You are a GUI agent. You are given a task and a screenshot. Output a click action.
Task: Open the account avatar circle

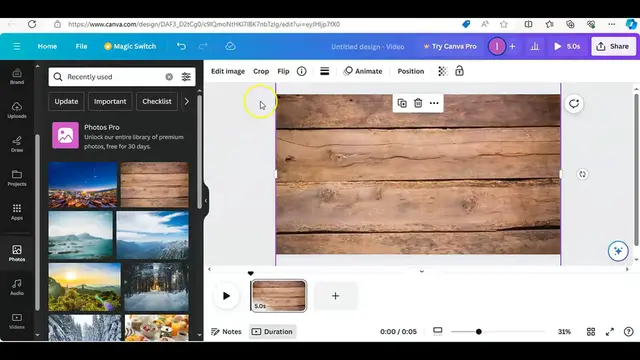(x=497, y=47)
